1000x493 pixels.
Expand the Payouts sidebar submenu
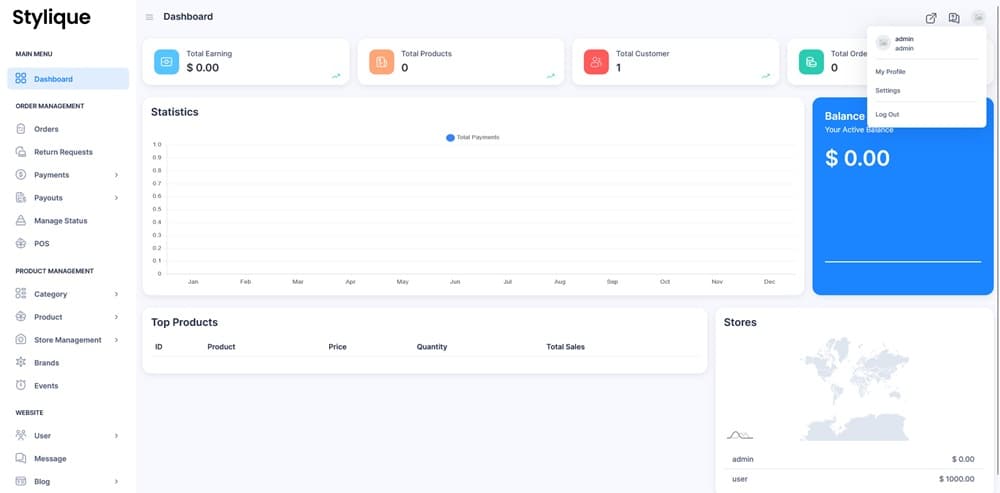(116, 198)
